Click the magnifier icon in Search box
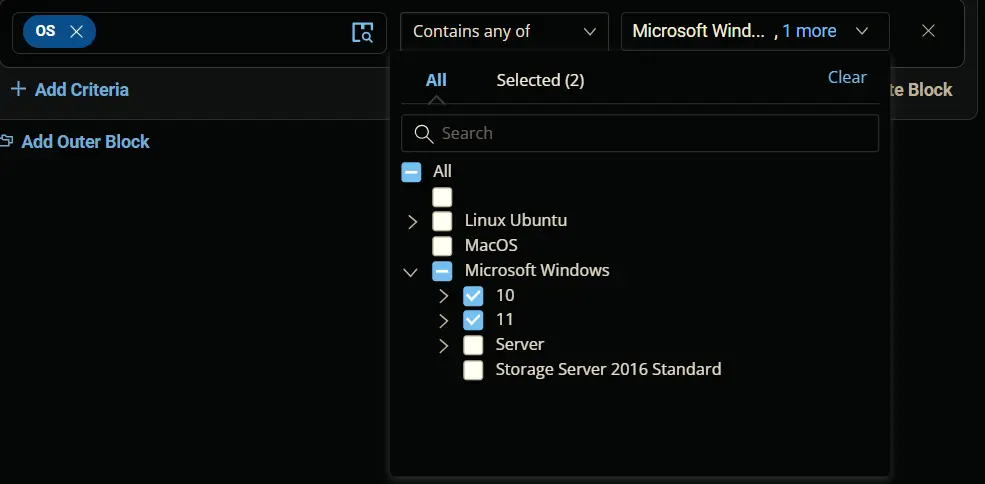This screenshot has height=484, width=985. 424,133
